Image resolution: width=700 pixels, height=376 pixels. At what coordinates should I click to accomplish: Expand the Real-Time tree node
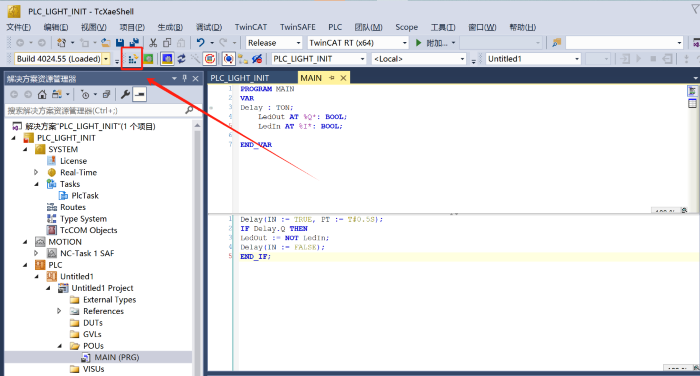click(x=36, y=172)
